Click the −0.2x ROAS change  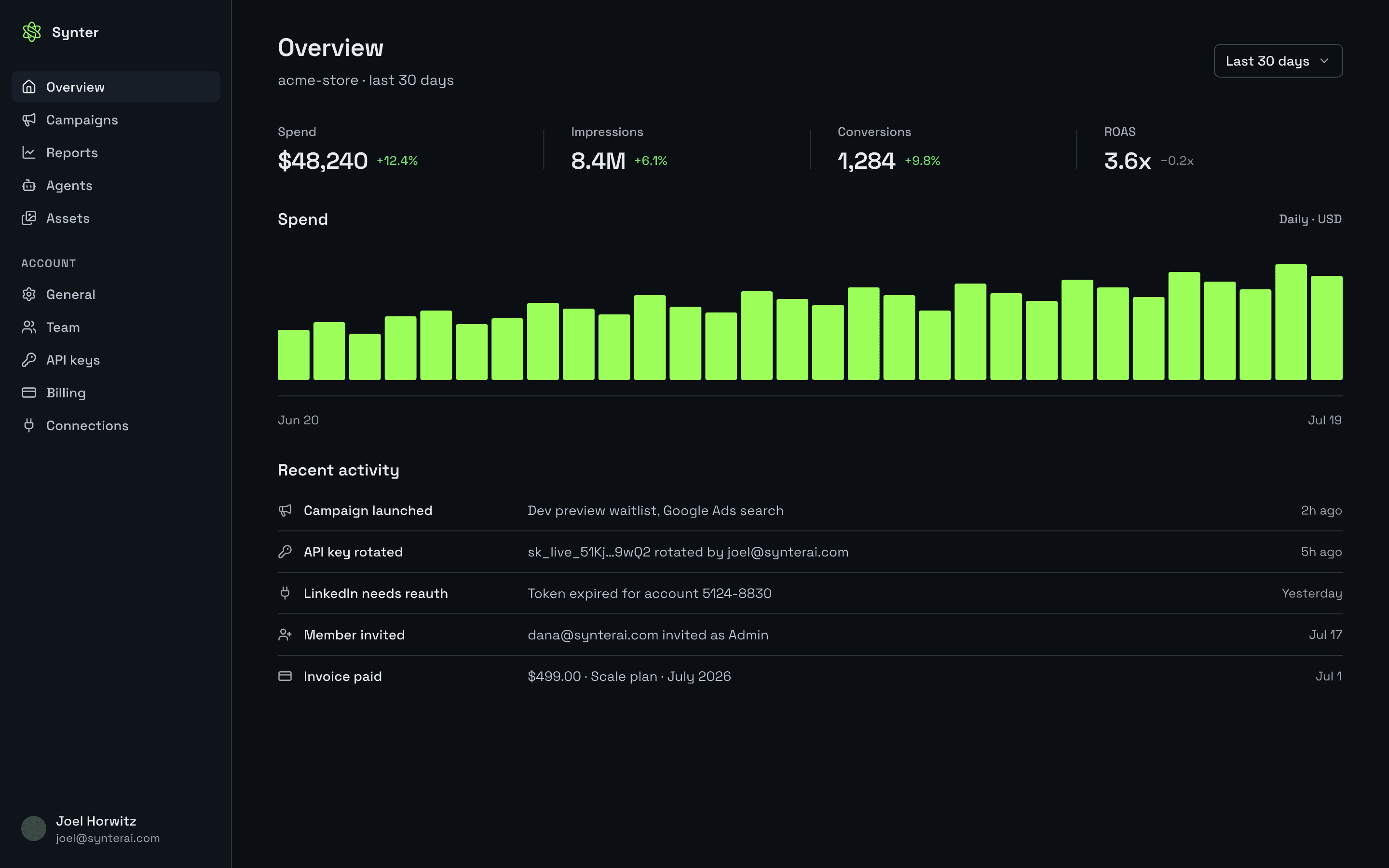coord(1177,161)
